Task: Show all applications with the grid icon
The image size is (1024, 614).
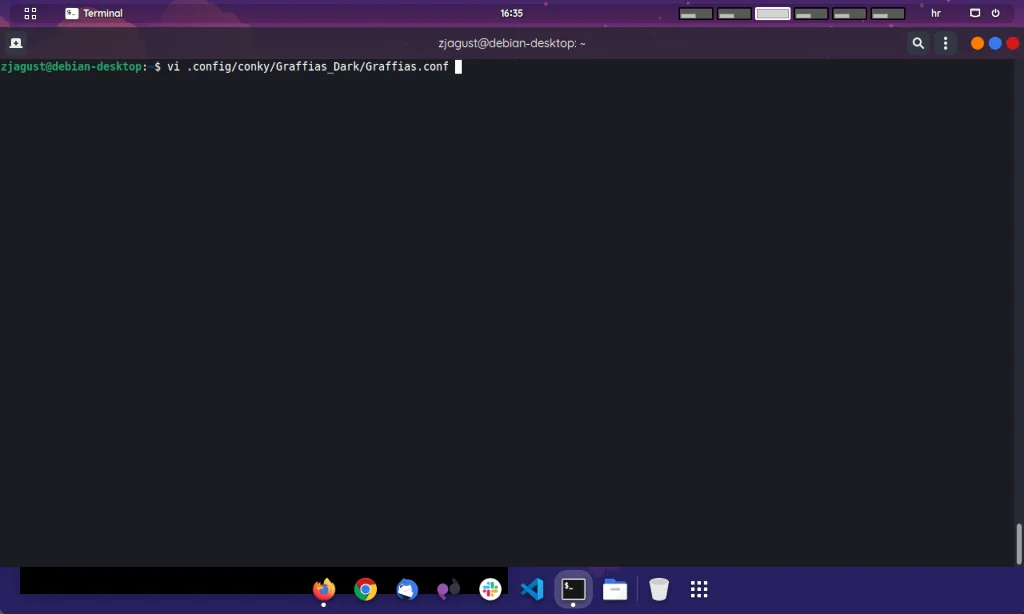Action: coord(698,589)
